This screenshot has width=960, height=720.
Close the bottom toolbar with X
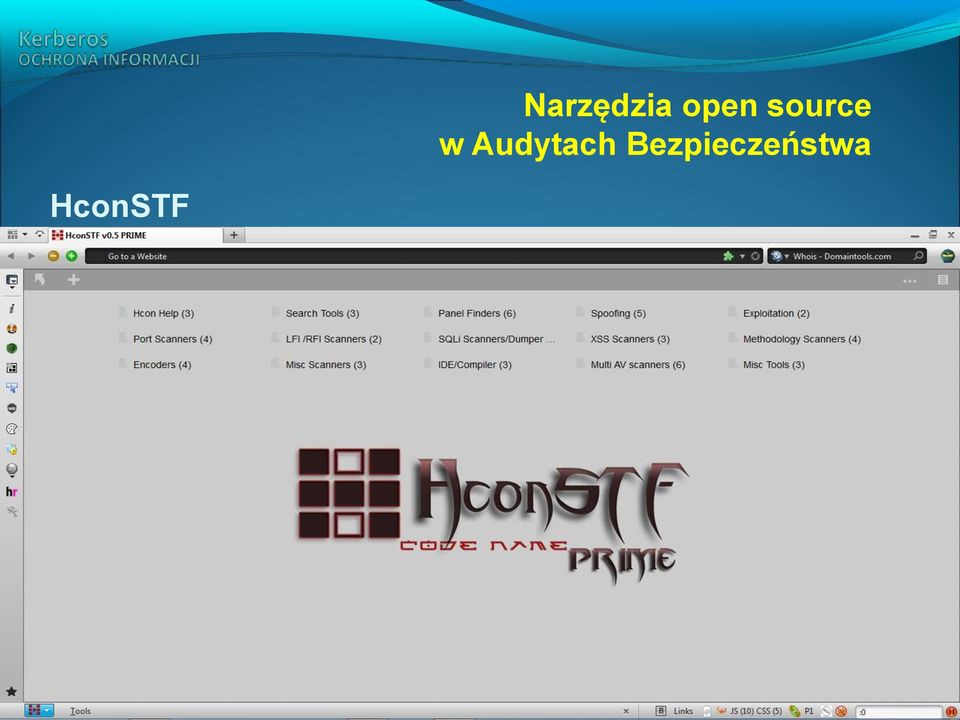(x=626, y=711)
